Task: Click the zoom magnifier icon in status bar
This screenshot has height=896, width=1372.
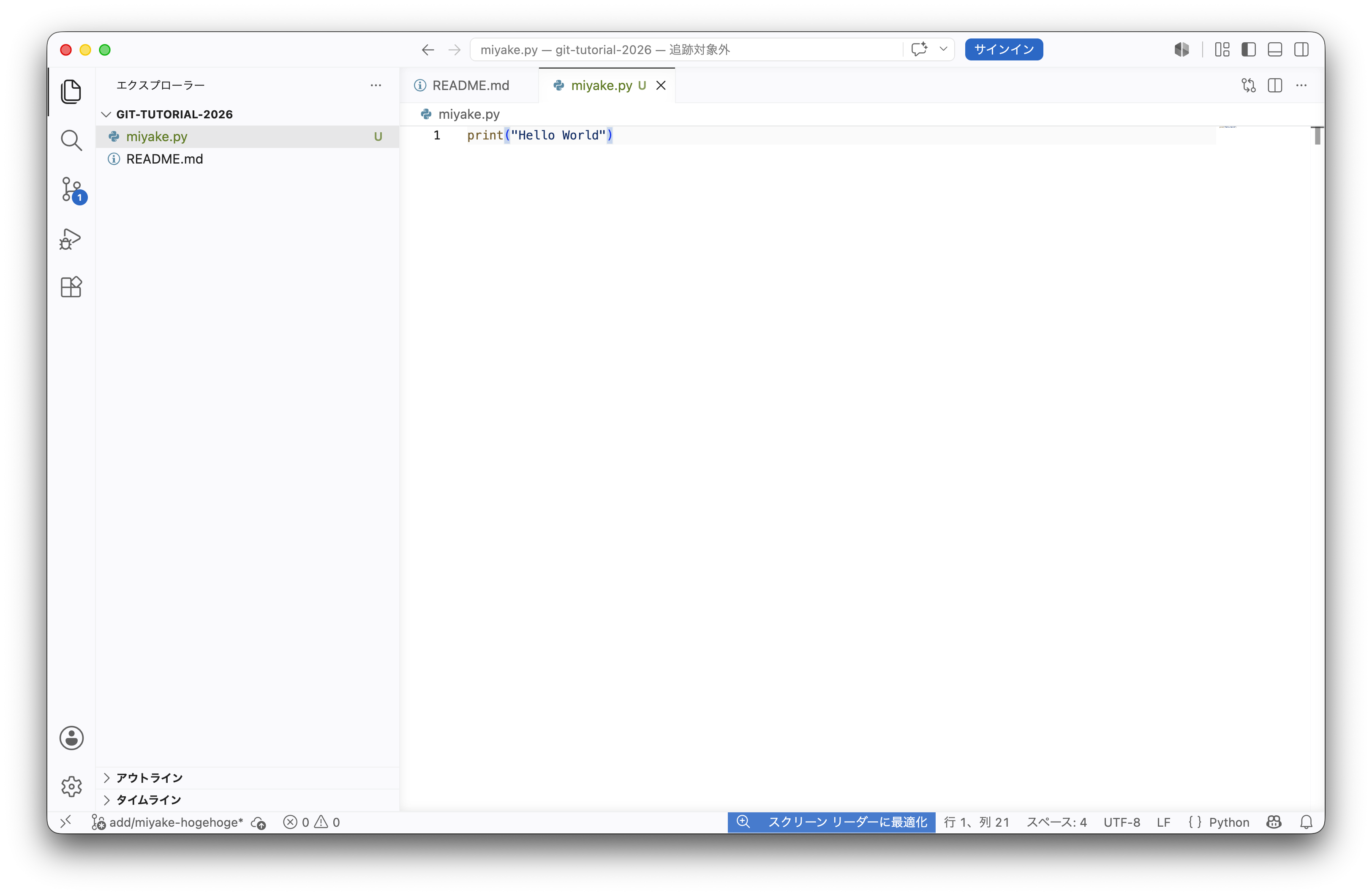Action: 743,822
